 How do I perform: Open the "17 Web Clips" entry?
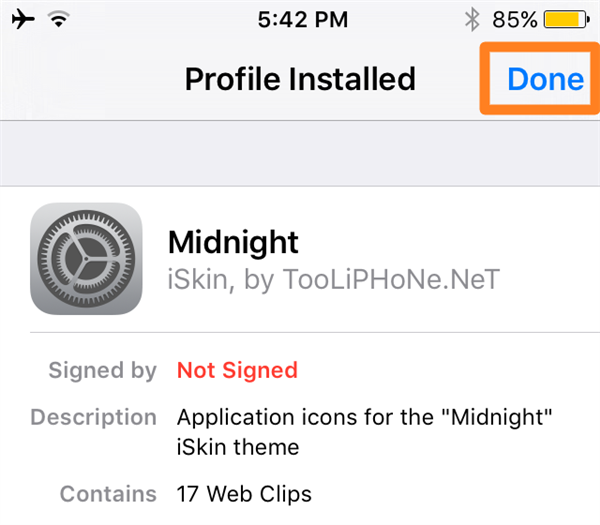pyautogui.click(x=244, y=493)
